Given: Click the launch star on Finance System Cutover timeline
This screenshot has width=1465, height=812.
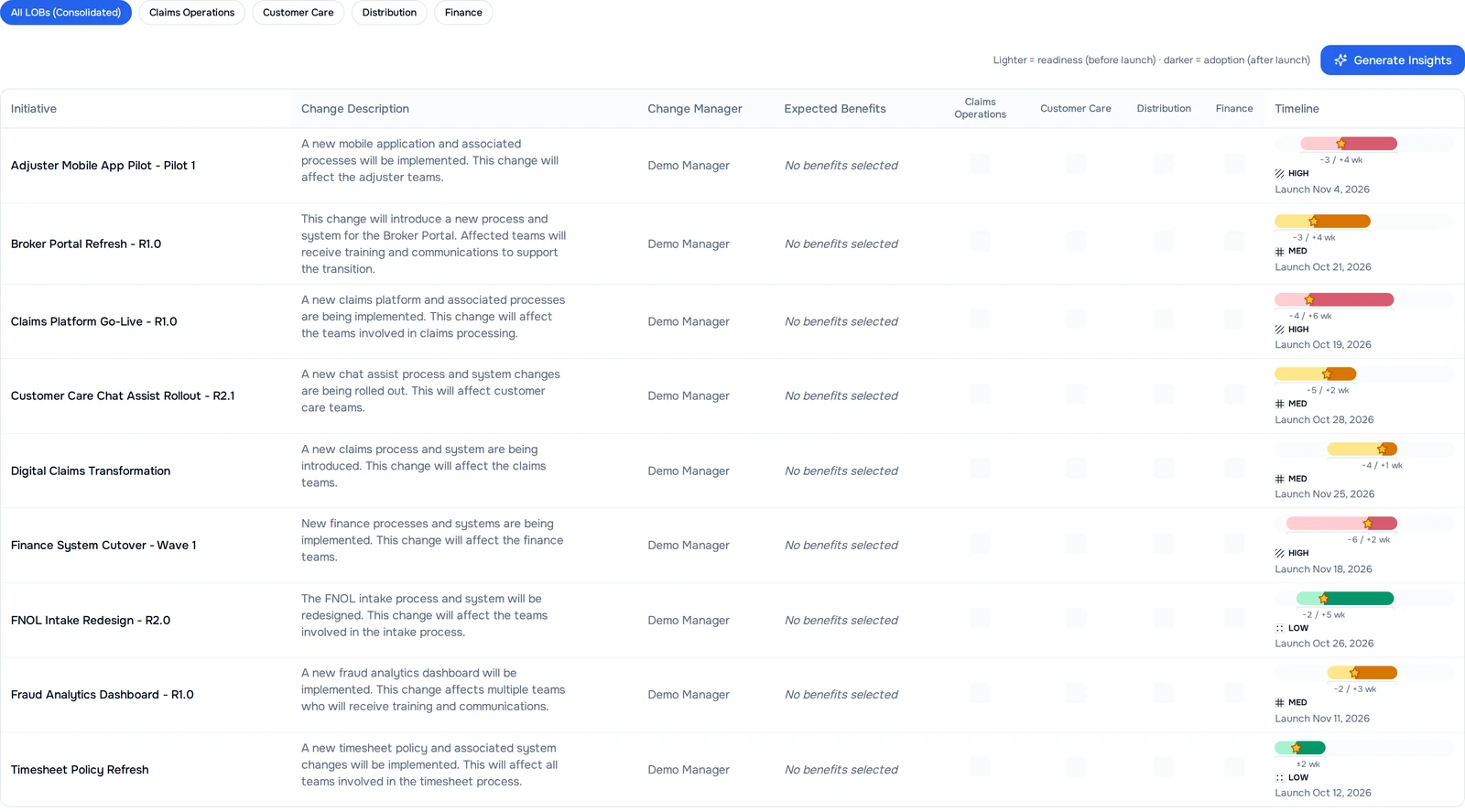Looking at the screenshot, I should (1368, 524).
